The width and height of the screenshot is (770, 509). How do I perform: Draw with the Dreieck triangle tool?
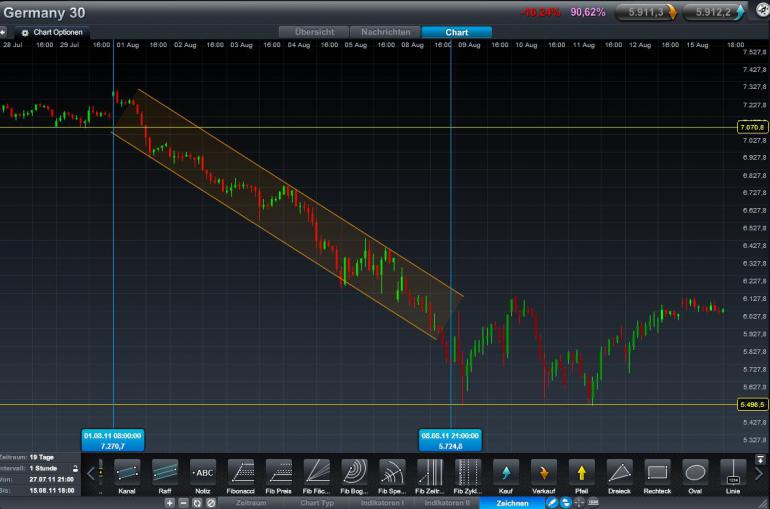coord(619,477)
